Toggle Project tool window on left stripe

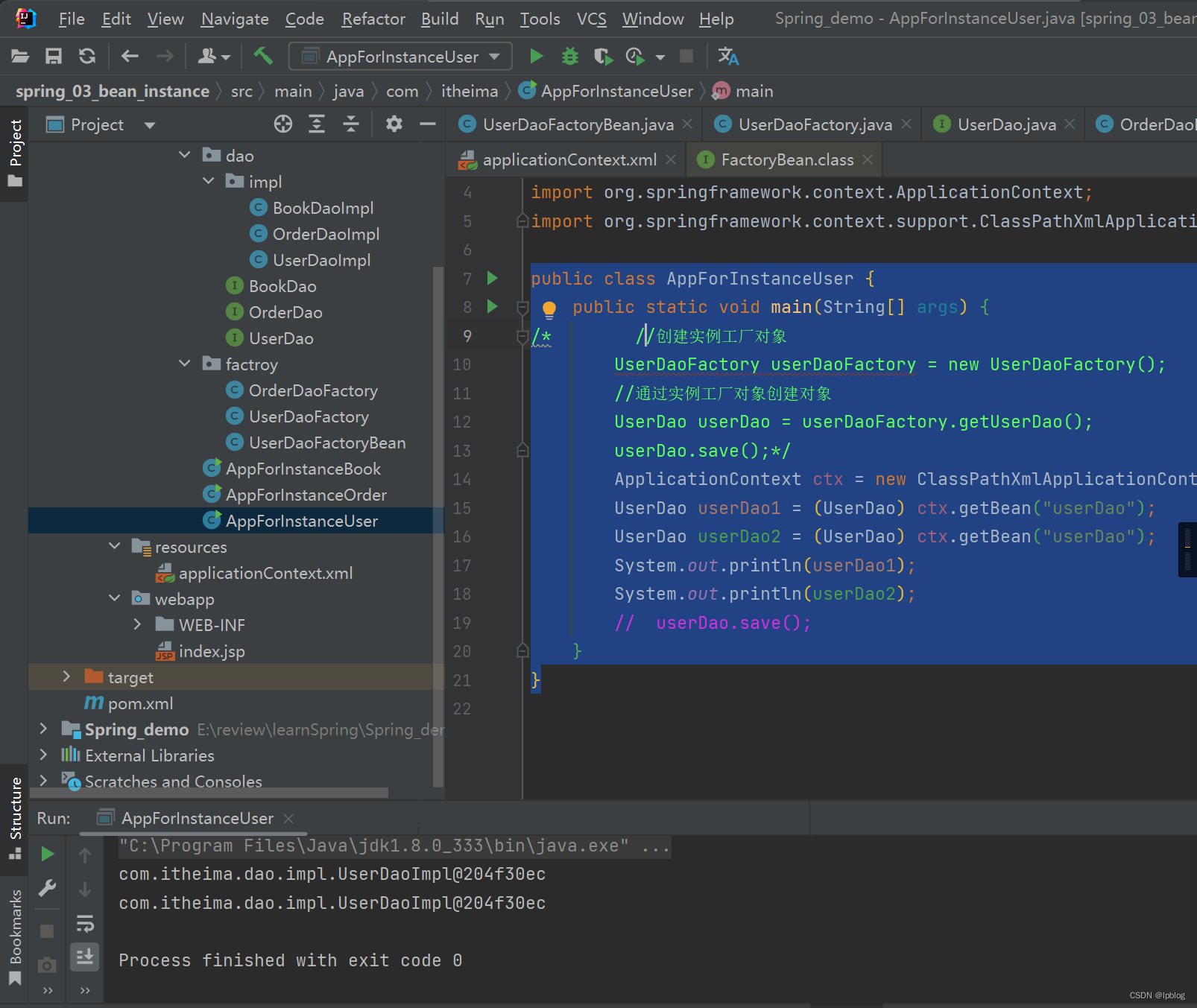[x=15, y=153]
